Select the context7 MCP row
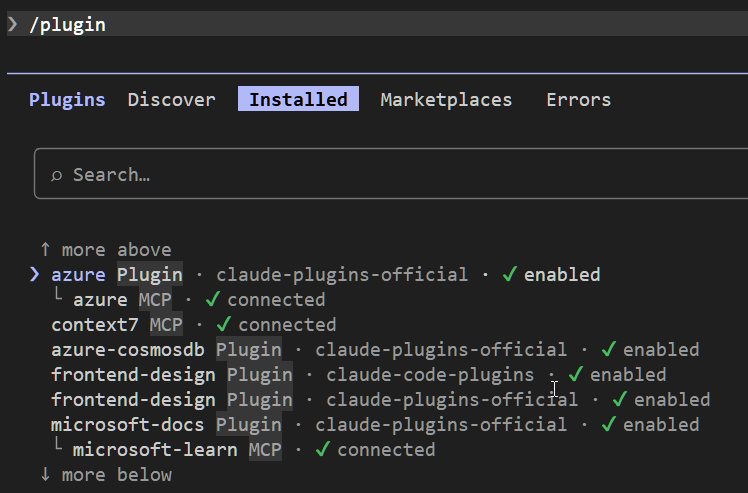The height and width of the screenshot is (493, 748). click(194, 325)
